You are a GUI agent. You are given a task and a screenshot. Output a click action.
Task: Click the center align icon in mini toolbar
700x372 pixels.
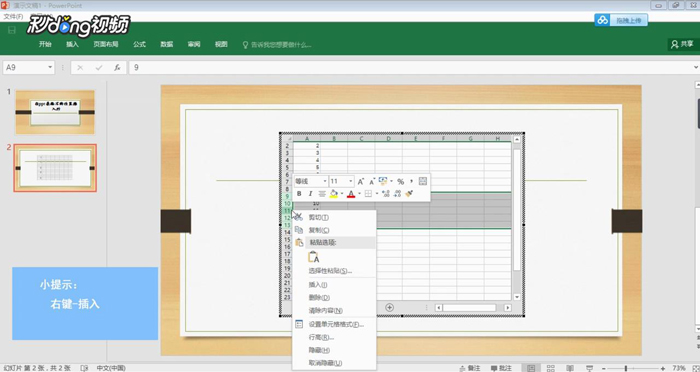pyautogui.click(x=322, y=194)
